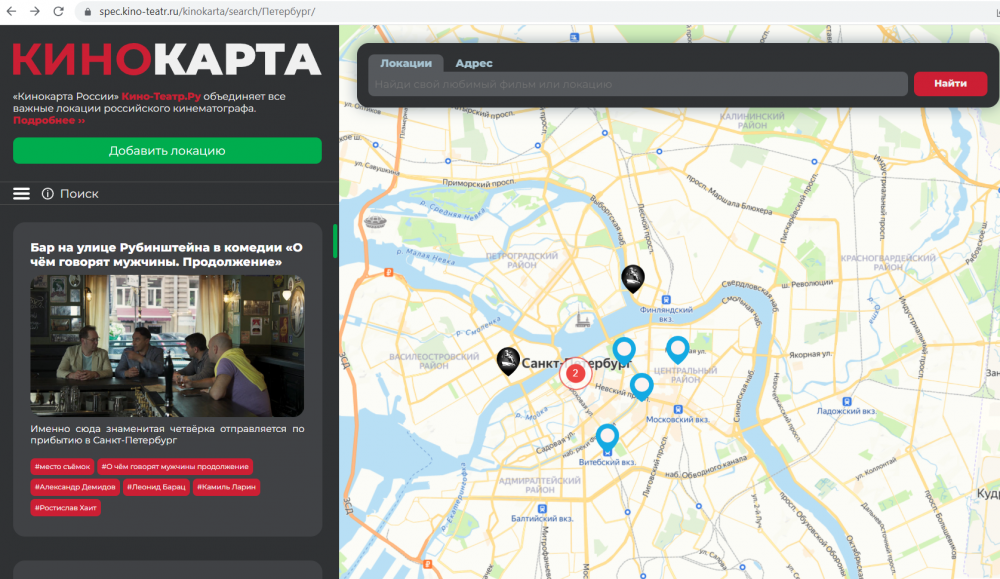
Task: Reload the current page
Action: 58,11
